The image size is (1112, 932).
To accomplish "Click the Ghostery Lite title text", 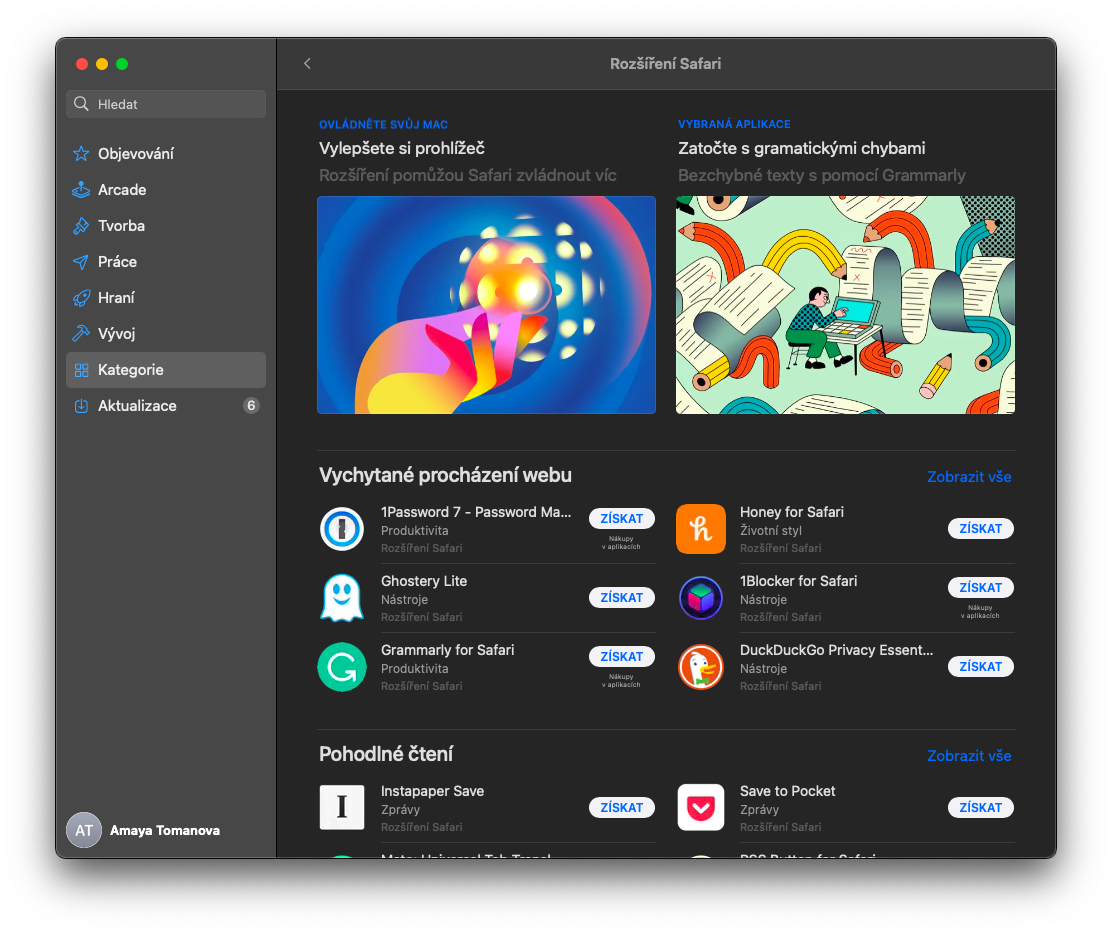I will click(424, 581).
